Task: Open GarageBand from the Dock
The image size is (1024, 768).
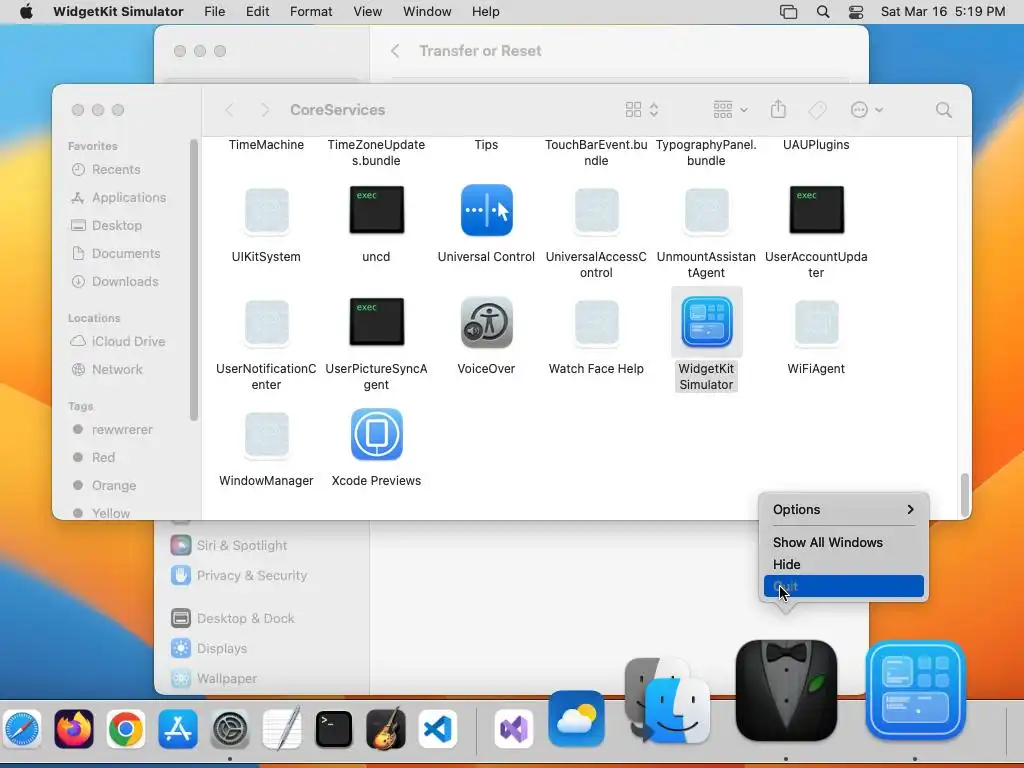Action: [x=385, y=729]
